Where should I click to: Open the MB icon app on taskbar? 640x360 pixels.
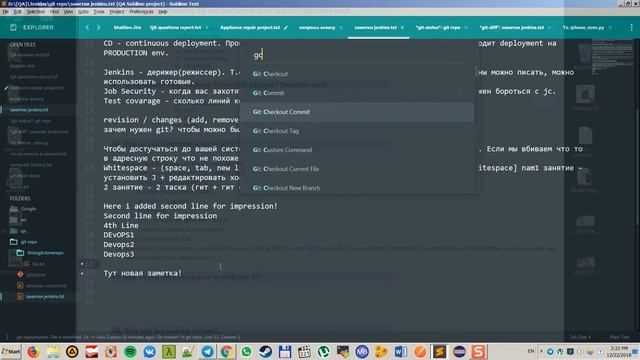[362, 351]
